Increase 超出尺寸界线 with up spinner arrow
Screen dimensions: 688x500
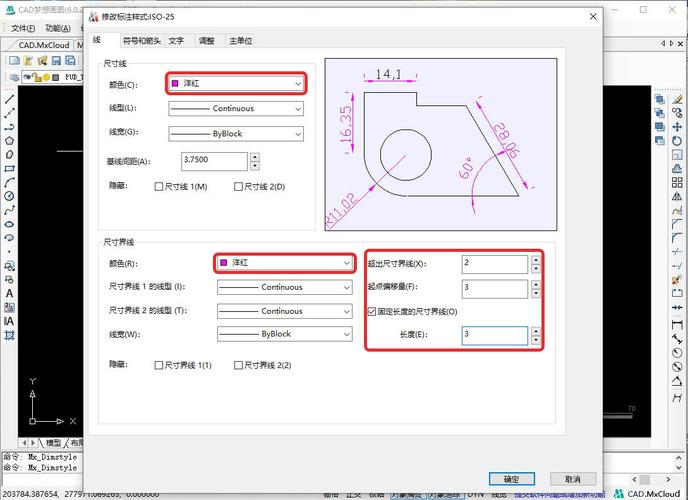pyautogui.click(x=536, y=260)
